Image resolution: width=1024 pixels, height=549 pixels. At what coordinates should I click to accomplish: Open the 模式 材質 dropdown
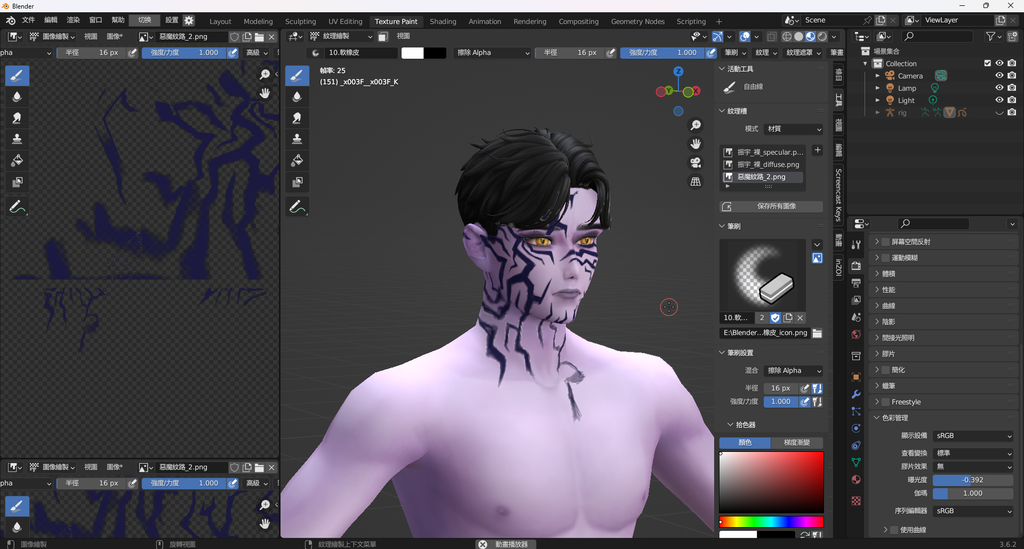pos(793,129)
